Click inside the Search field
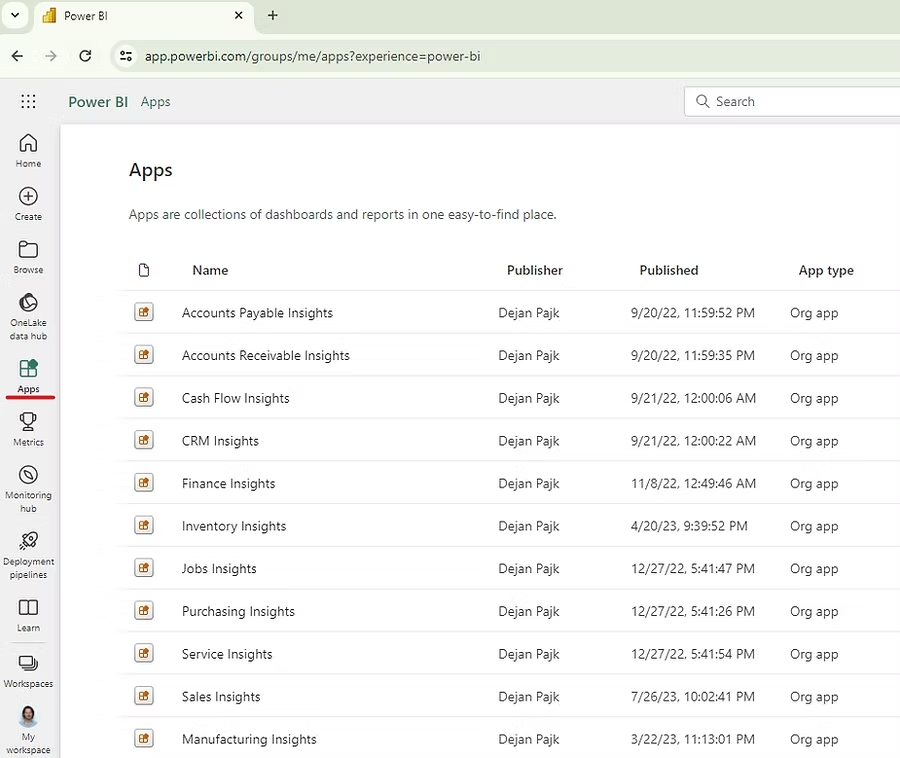This screenshot has height=758, width=900. point(790,101)
